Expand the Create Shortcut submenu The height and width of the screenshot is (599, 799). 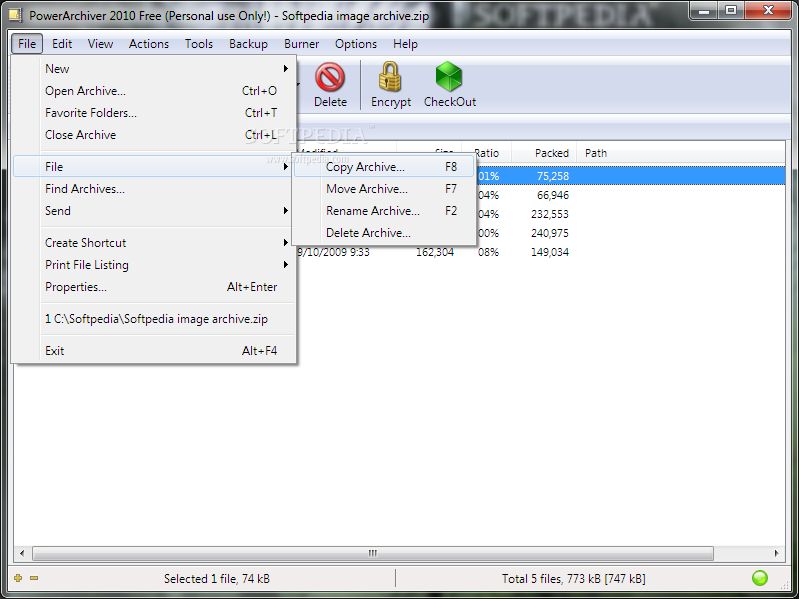[153, 242]
